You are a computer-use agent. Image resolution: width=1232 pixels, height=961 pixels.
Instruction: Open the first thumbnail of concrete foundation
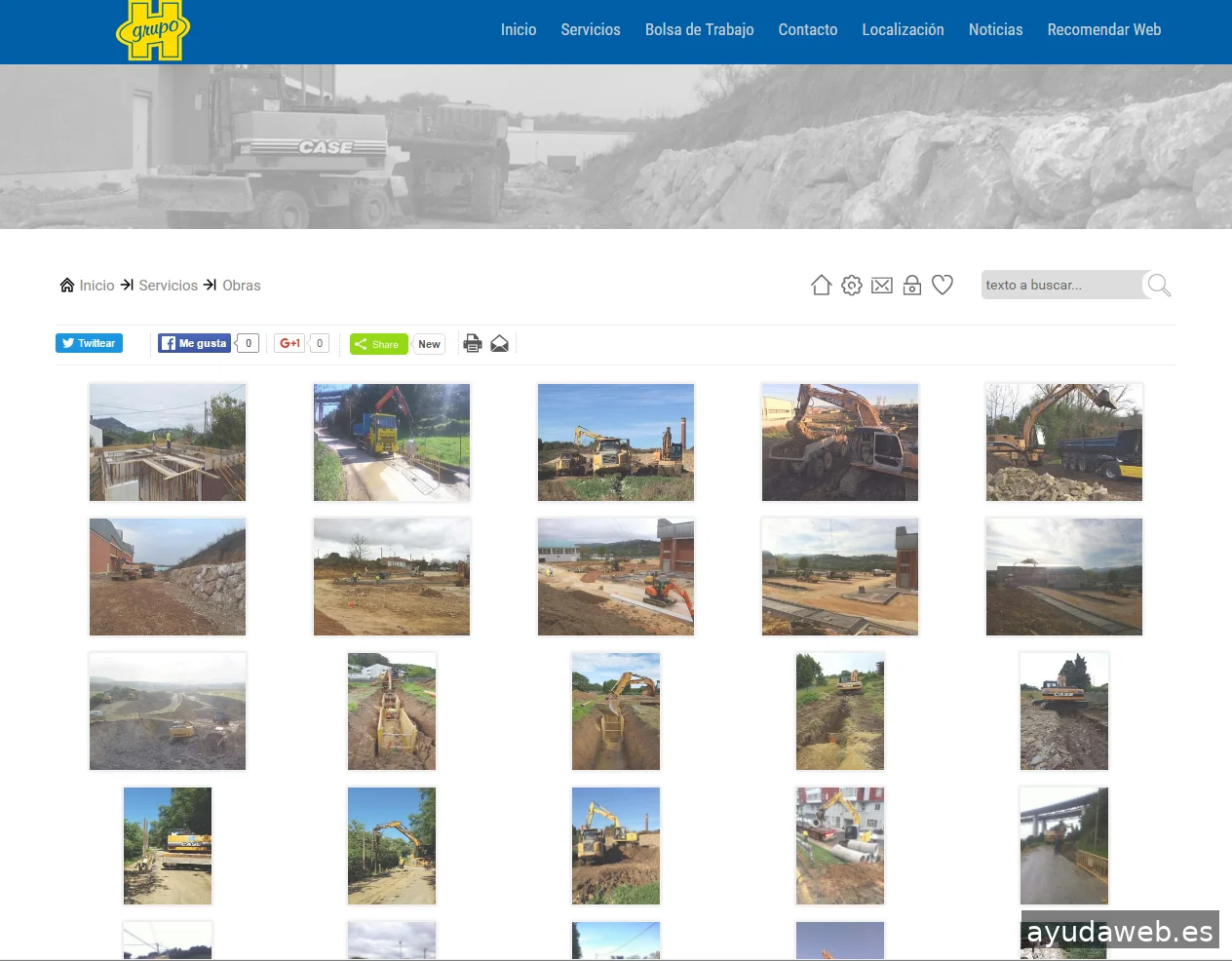(168, 442)
